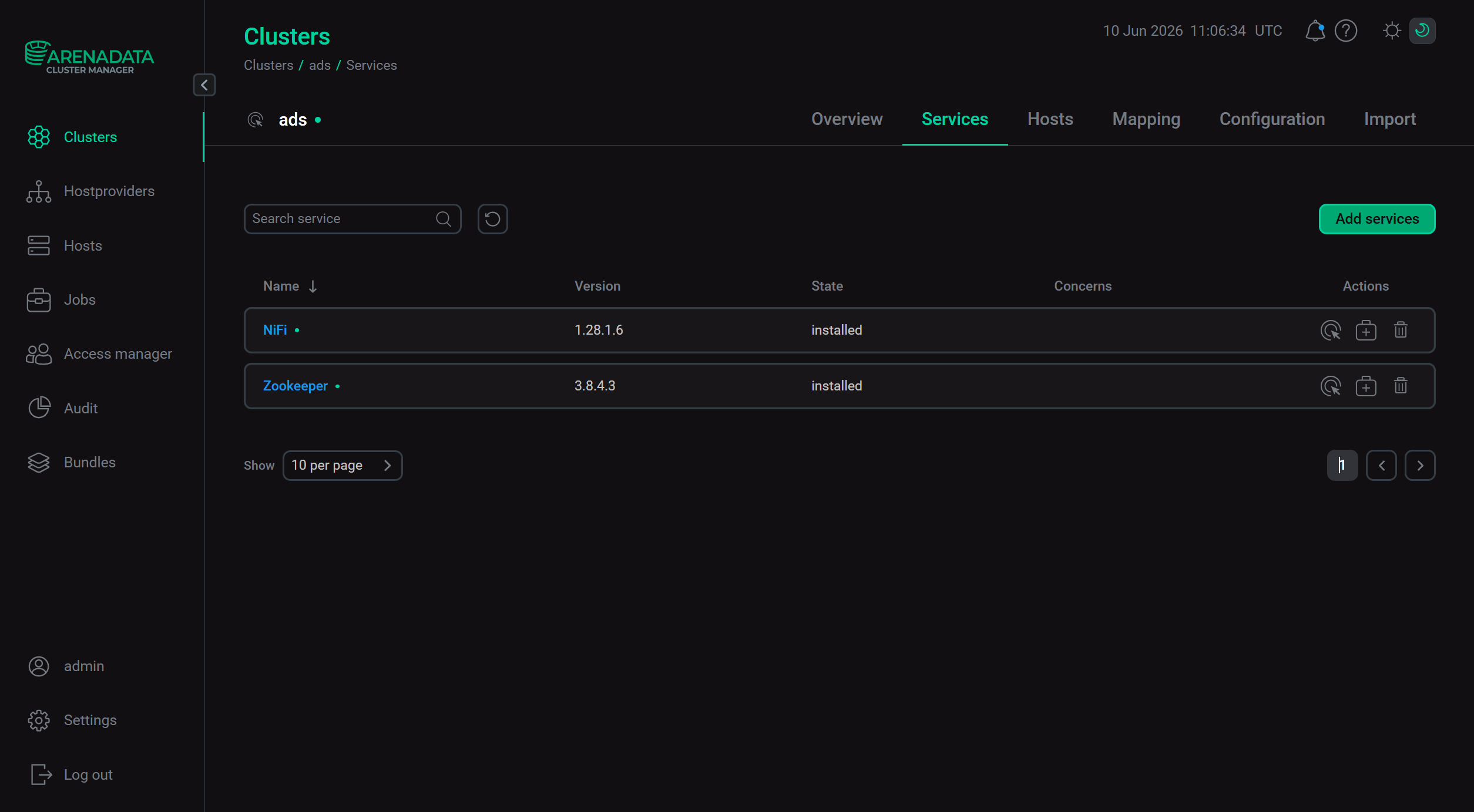Reset search with the refresh icon

[x=492, y=219]
